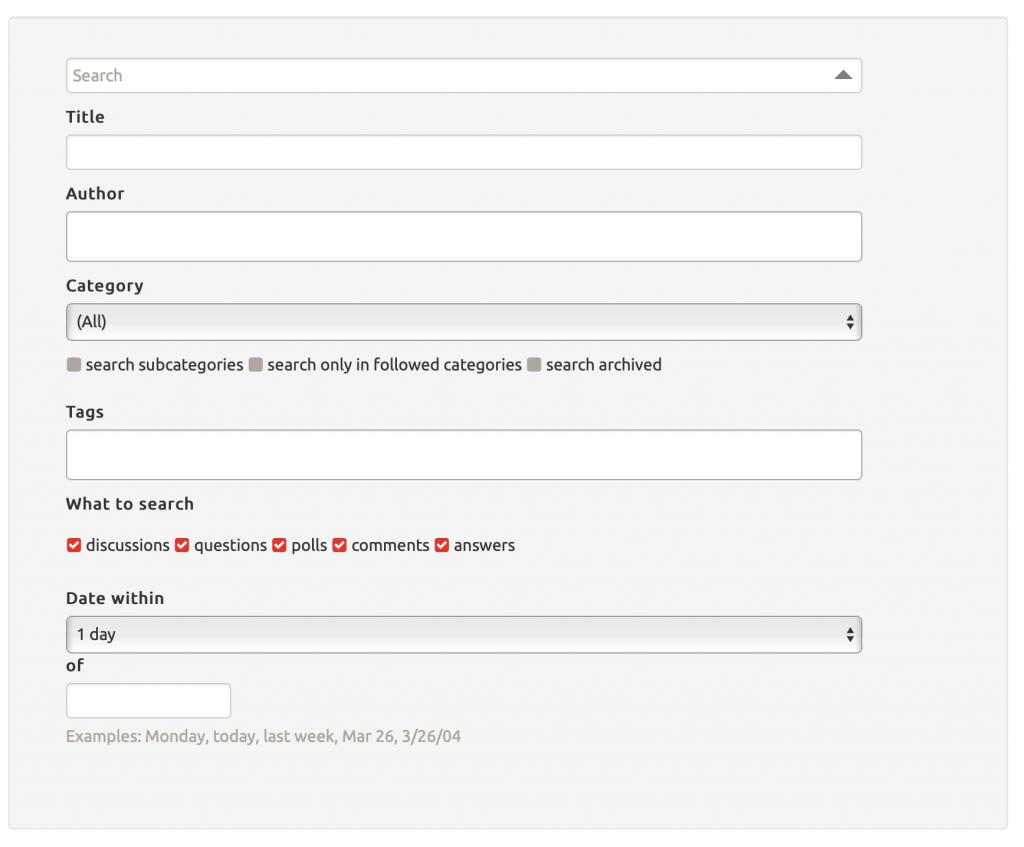1024x847 pixels.
Task: Open the Date within dropdown showing 1 day
Action: coord(464,635)
